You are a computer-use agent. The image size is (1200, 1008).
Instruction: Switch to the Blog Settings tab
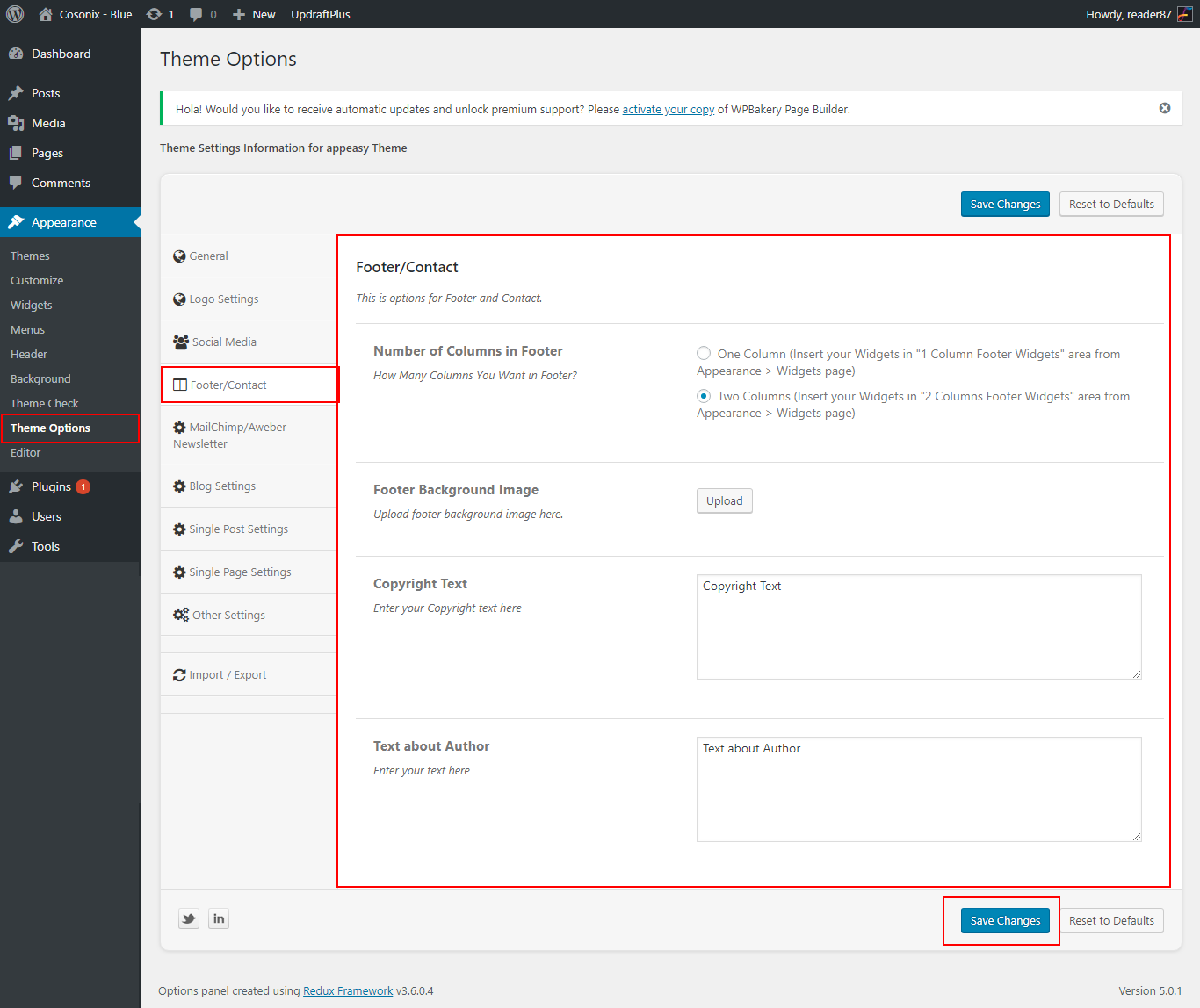[222, 486]
